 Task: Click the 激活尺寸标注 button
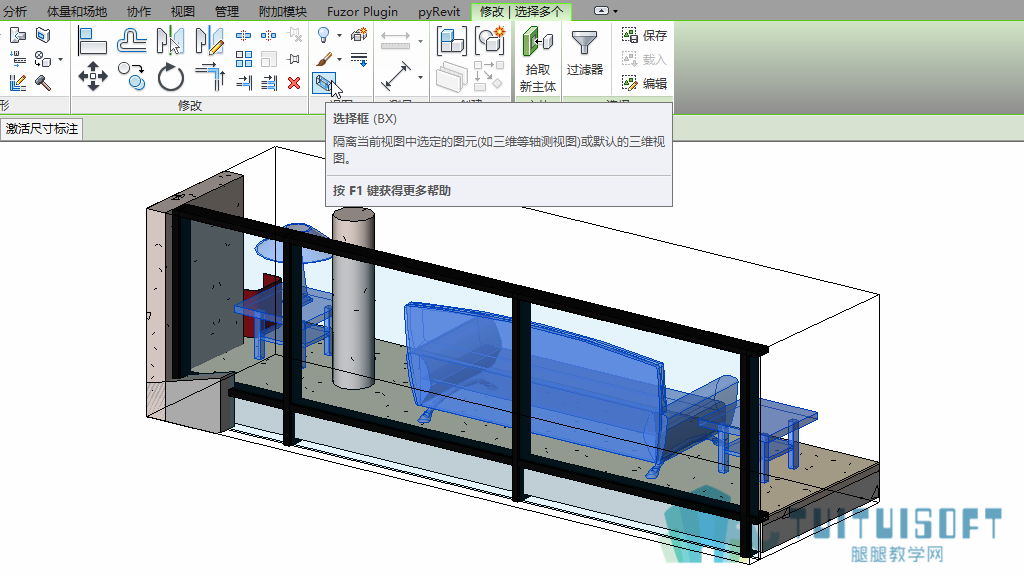tap(42, 129)
